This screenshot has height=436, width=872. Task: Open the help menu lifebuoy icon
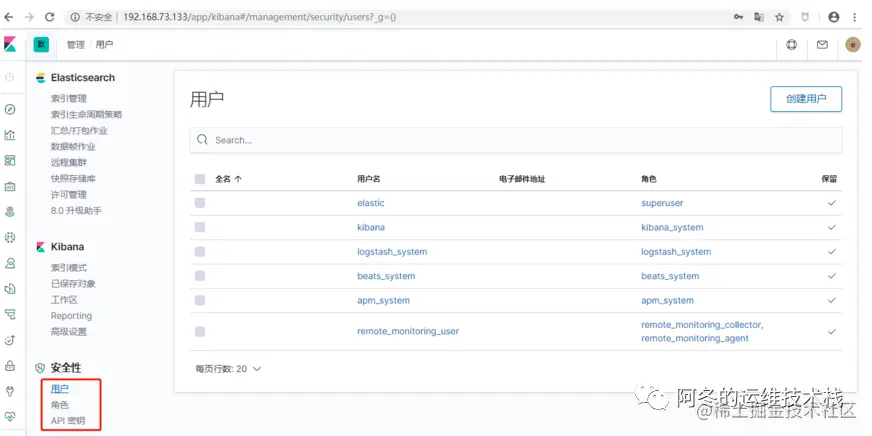[791, 45]
